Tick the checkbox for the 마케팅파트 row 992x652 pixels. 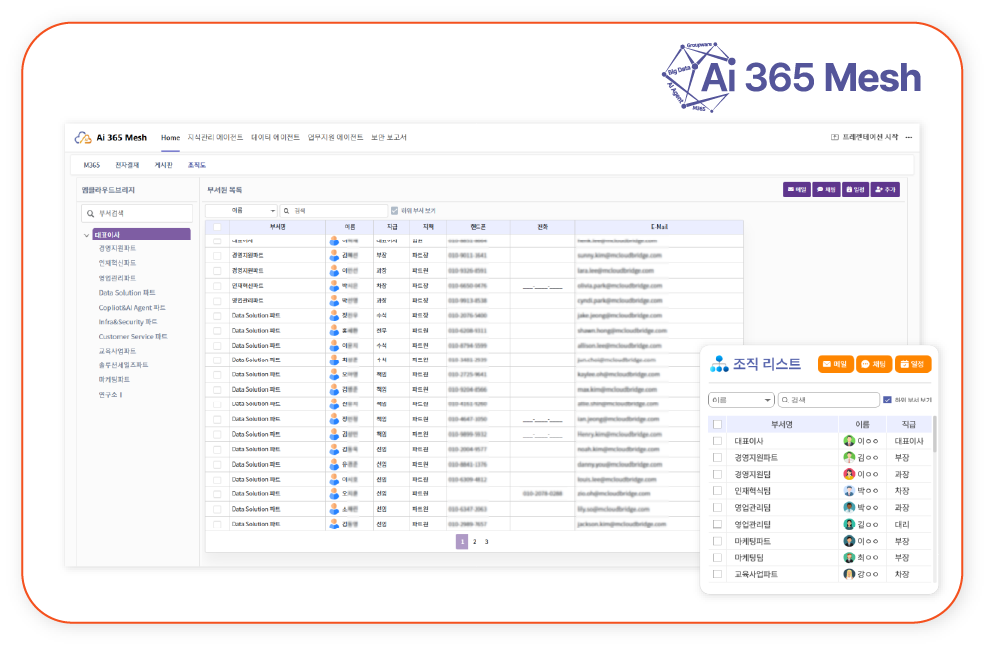(x=717, y=541)
